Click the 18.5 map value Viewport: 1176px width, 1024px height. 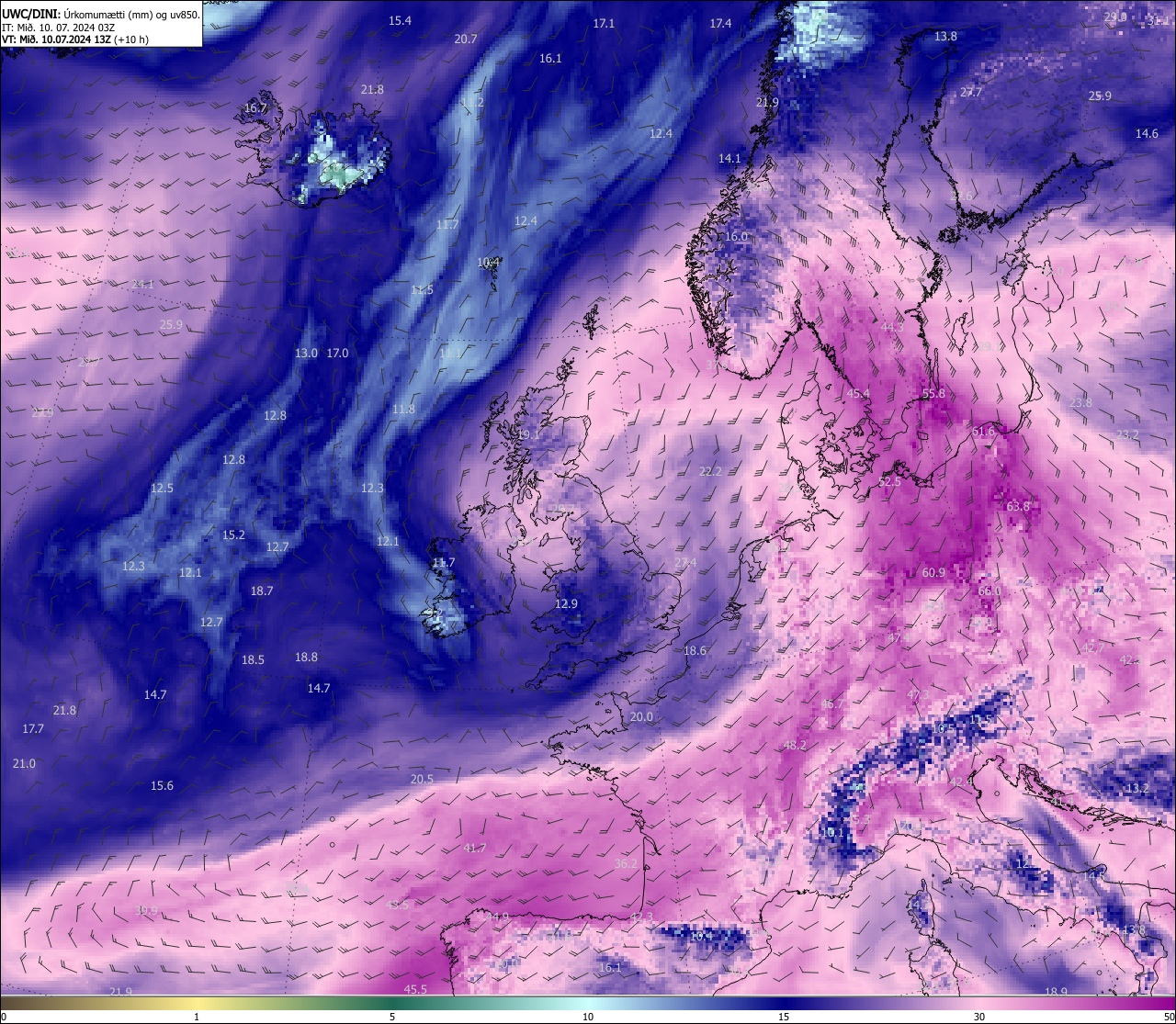point(253,659)
